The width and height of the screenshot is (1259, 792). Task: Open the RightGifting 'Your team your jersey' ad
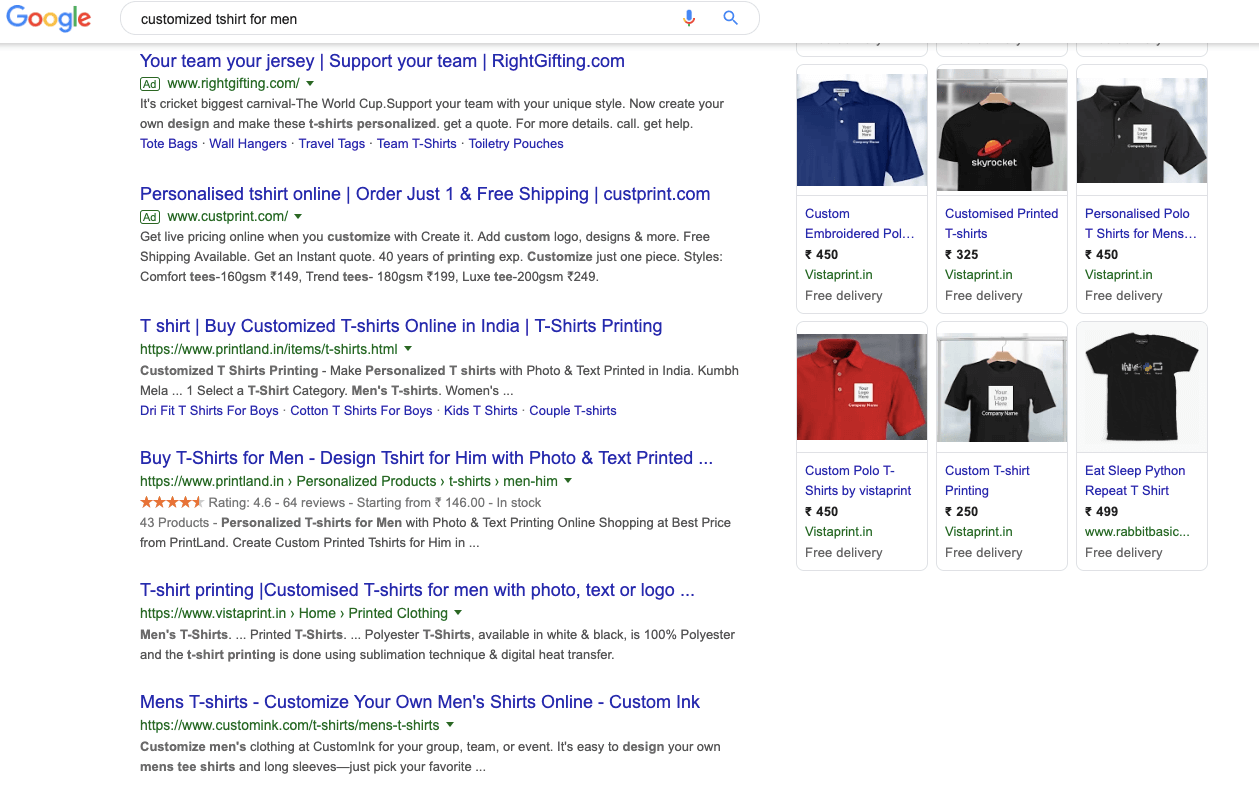(x=382, y=61)
